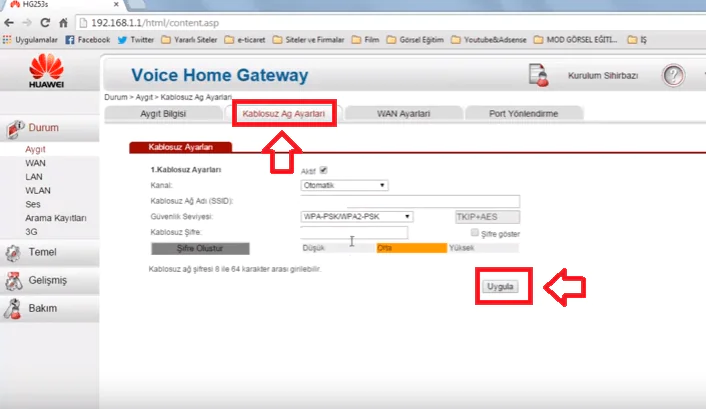Switch to the Kablosuz Ağ Ayarları tab

284,114
